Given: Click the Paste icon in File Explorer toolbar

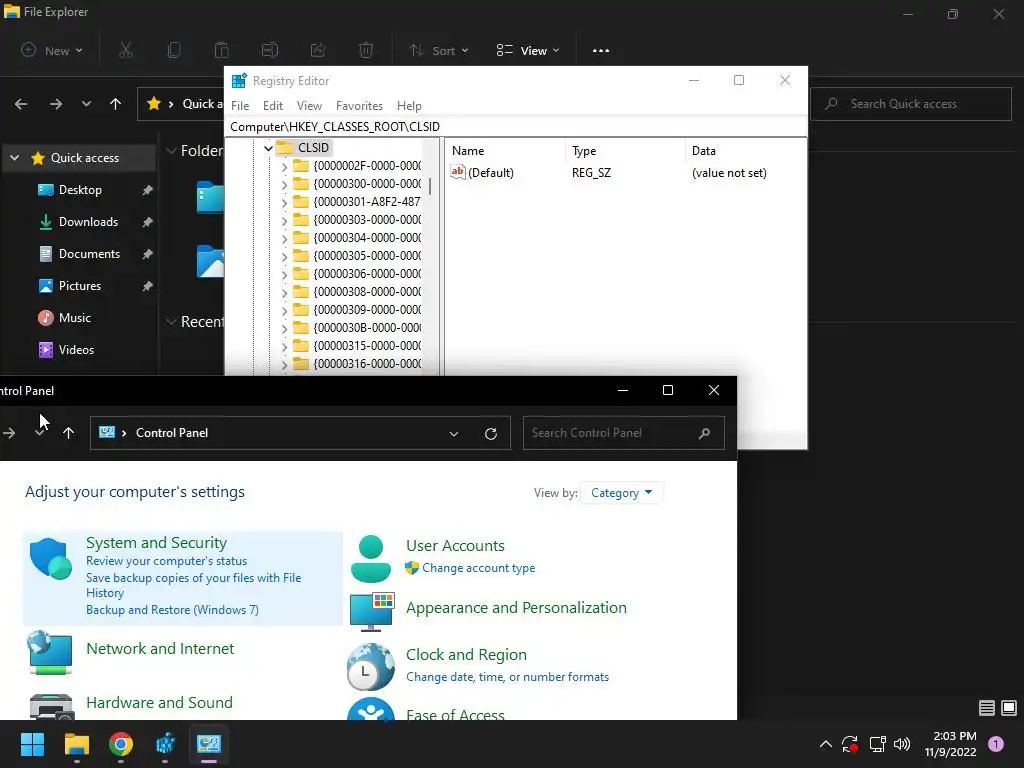Looking at the screenshot, I should (222, 50).
